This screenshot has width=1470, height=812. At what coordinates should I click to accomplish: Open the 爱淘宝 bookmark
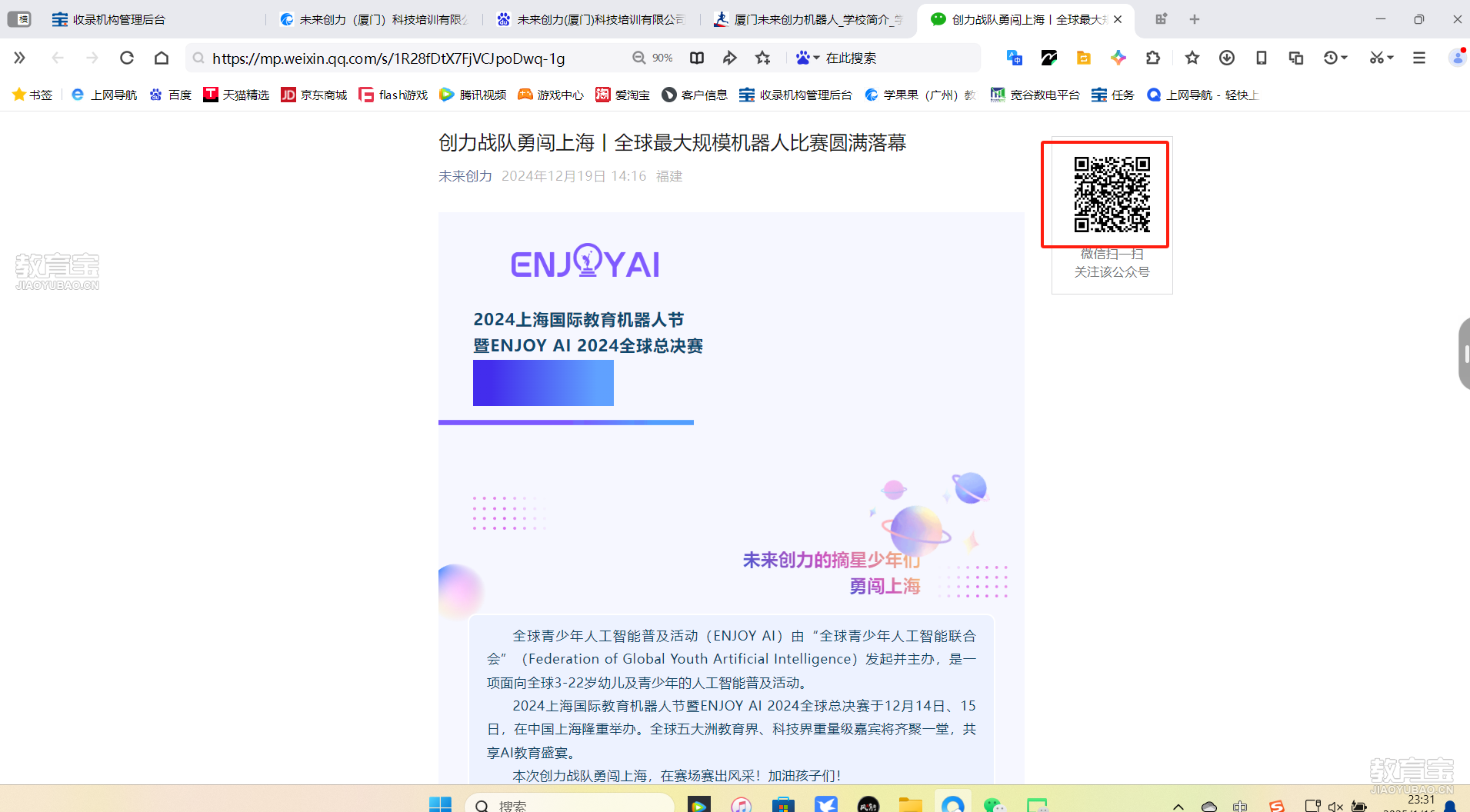(622, 95)
